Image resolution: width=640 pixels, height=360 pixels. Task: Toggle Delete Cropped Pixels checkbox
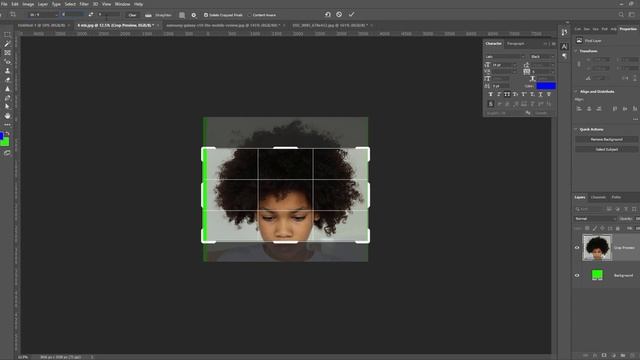[206, 15]
